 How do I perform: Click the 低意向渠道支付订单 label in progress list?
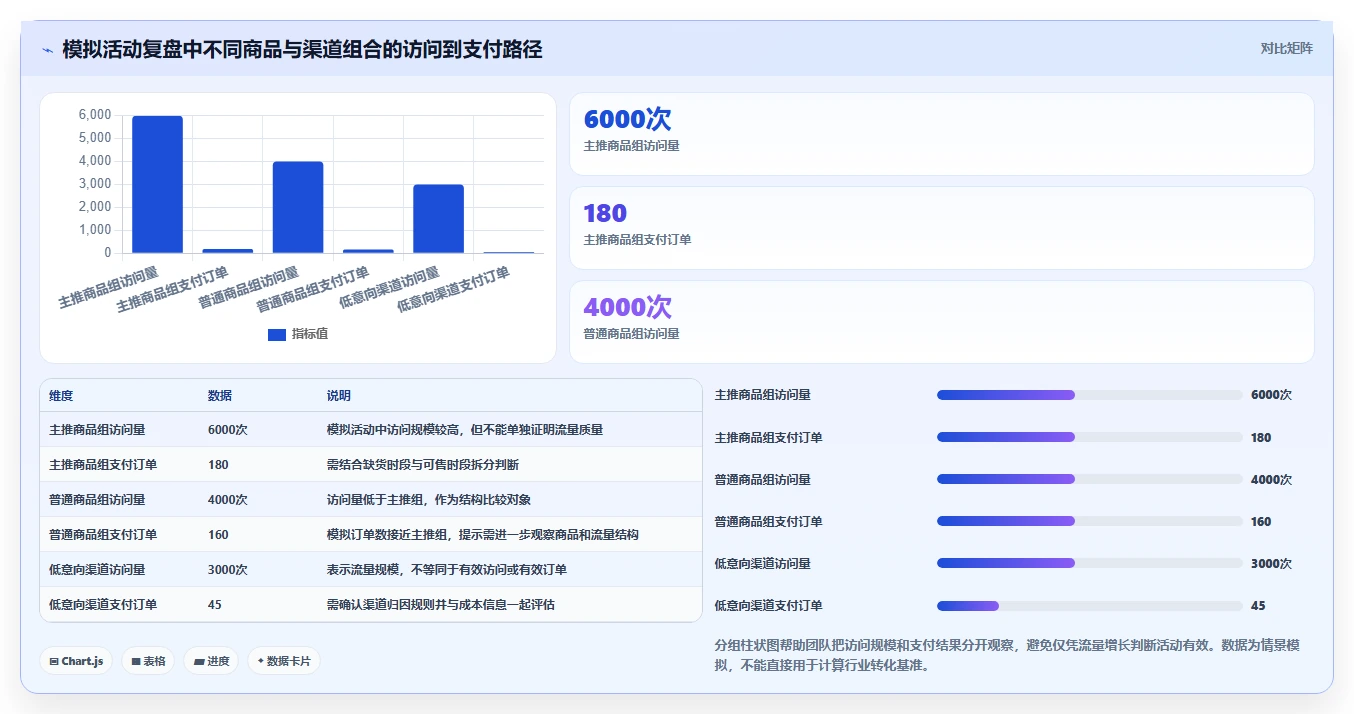(769, 605)
